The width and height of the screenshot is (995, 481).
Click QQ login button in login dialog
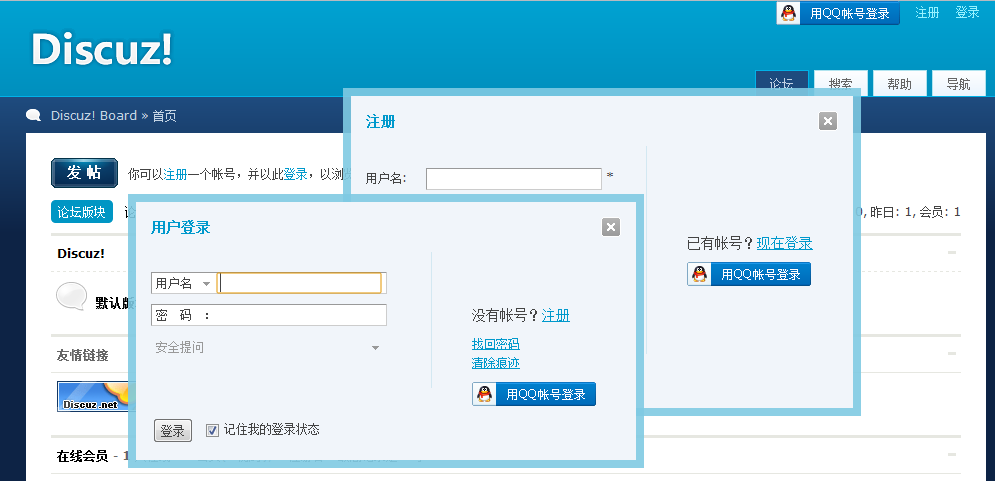pos(534,394)
